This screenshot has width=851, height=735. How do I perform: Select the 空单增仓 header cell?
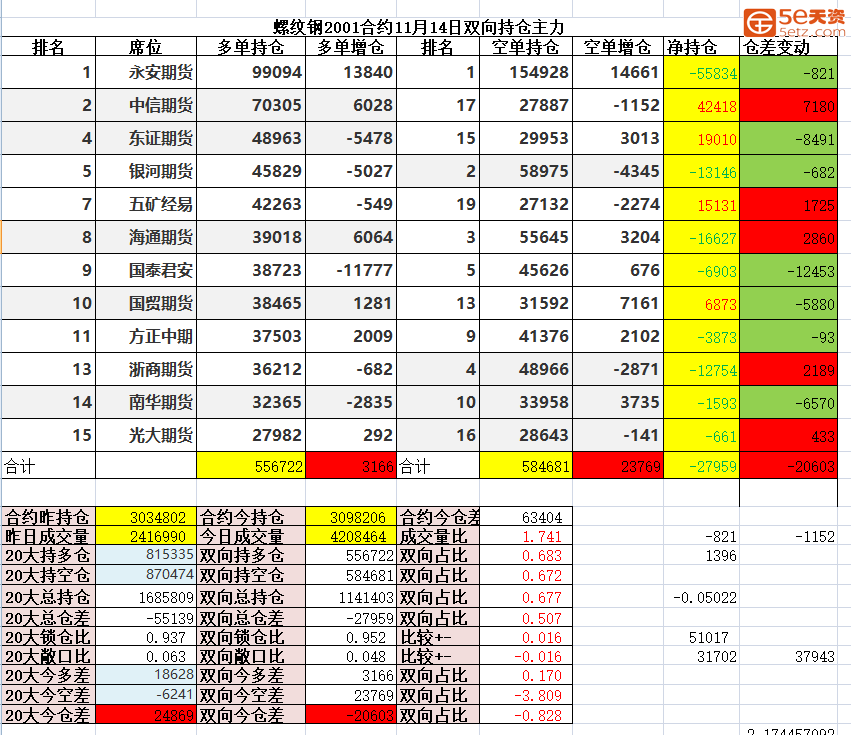(x=618, y=47)
